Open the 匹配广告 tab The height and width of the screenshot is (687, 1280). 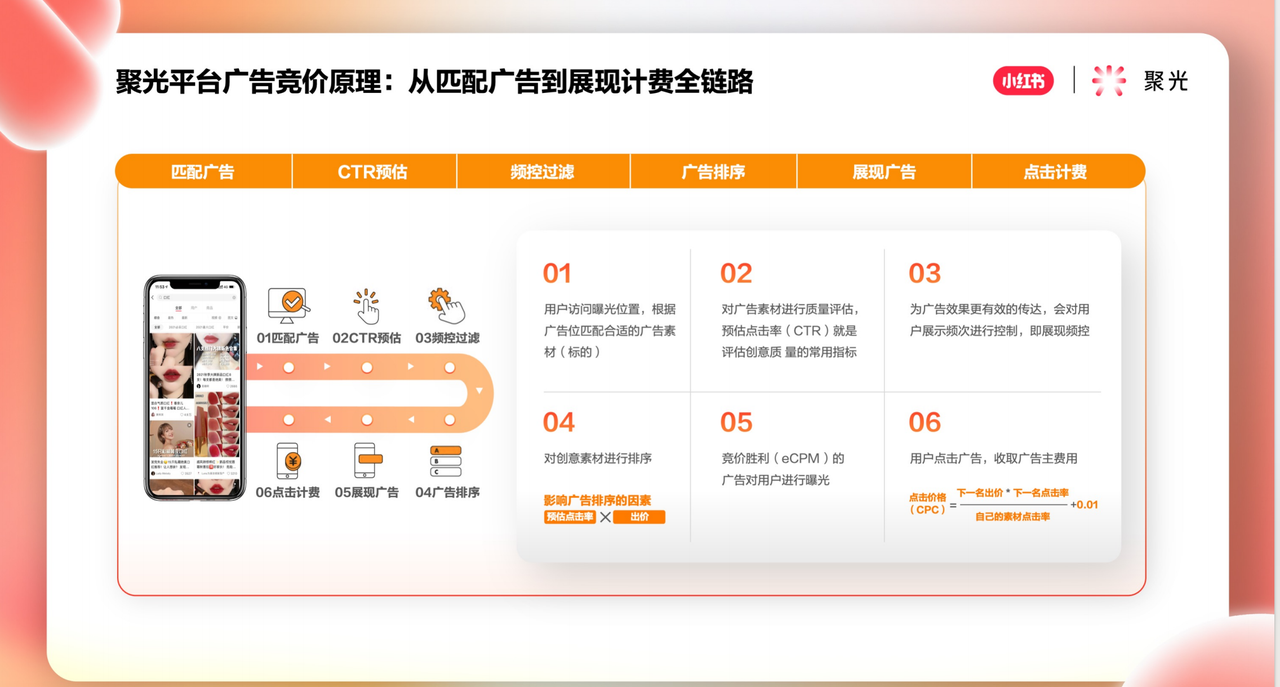coord(203,171)
